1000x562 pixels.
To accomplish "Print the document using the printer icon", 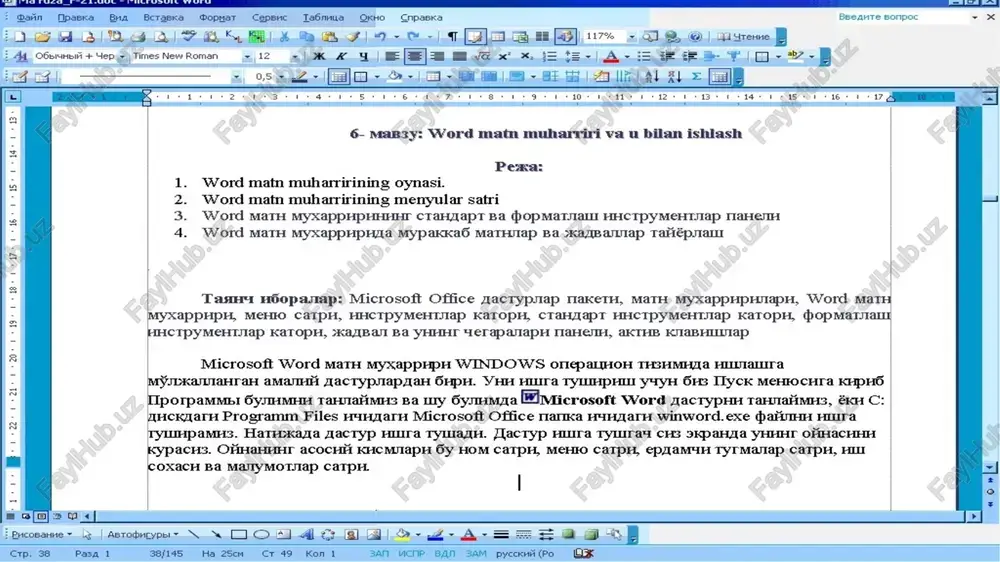I will coord(138,37).
